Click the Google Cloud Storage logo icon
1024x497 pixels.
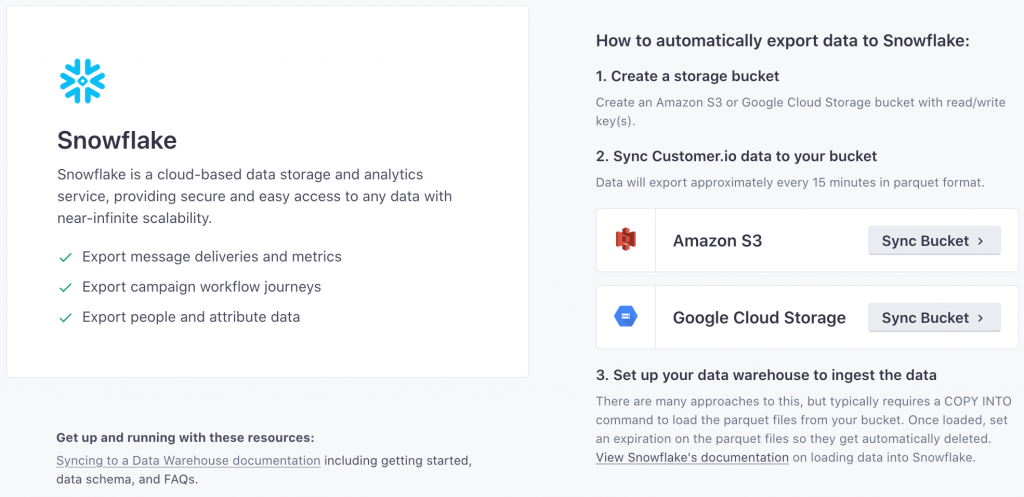click(626, 317)
